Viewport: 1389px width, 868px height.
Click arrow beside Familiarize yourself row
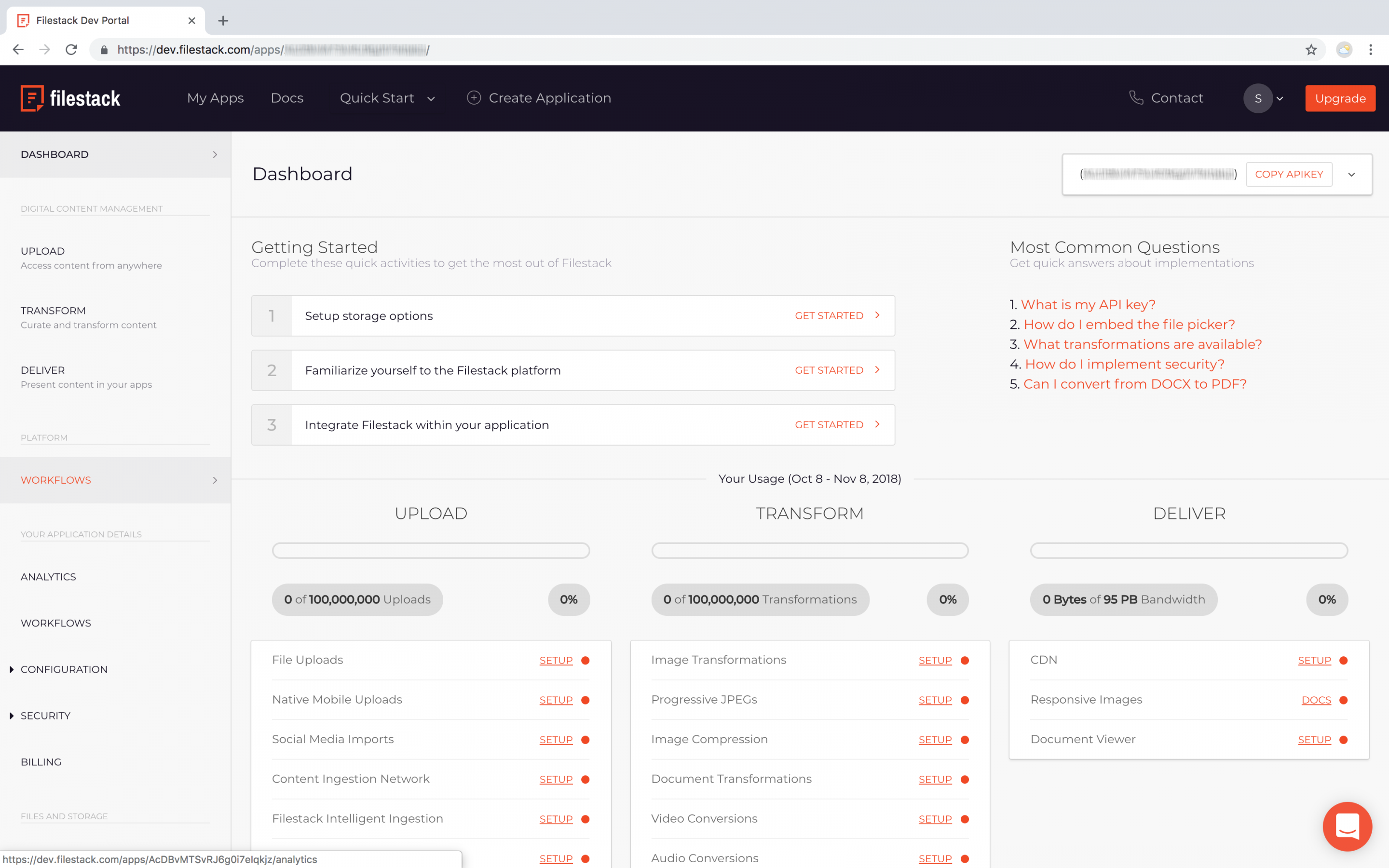877,370
